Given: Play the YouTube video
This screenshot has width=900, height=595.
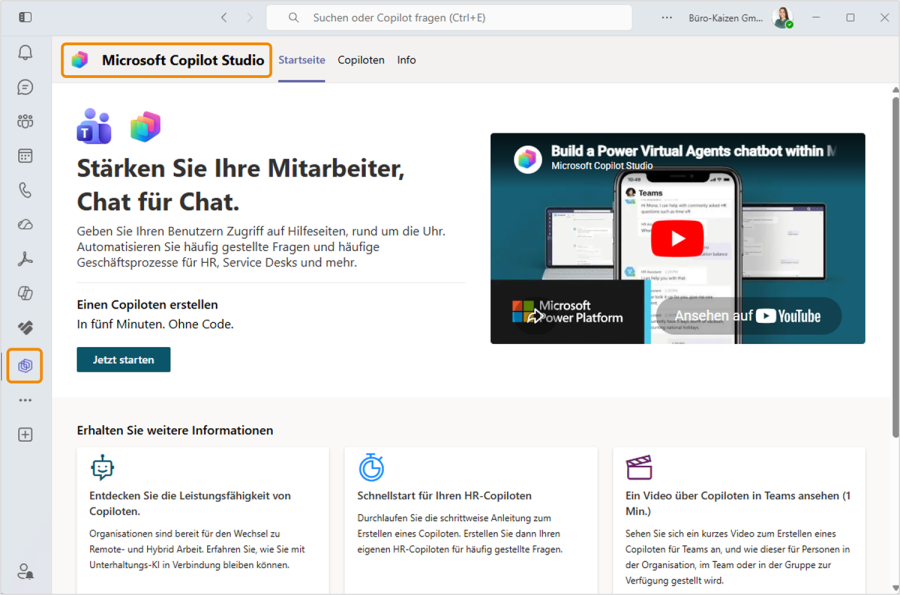Looking at the screenshot, I should [x=677, y=238].
